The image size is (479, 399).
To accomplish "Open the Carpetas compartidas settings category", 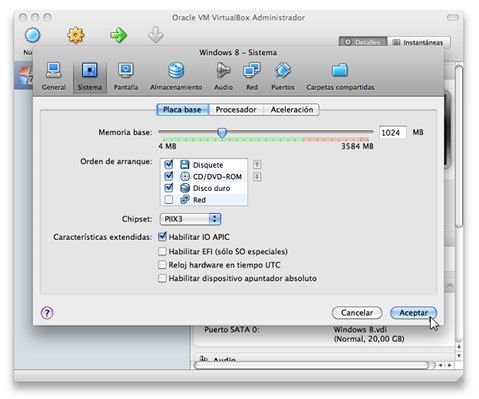I will click(x=340, y=76).
